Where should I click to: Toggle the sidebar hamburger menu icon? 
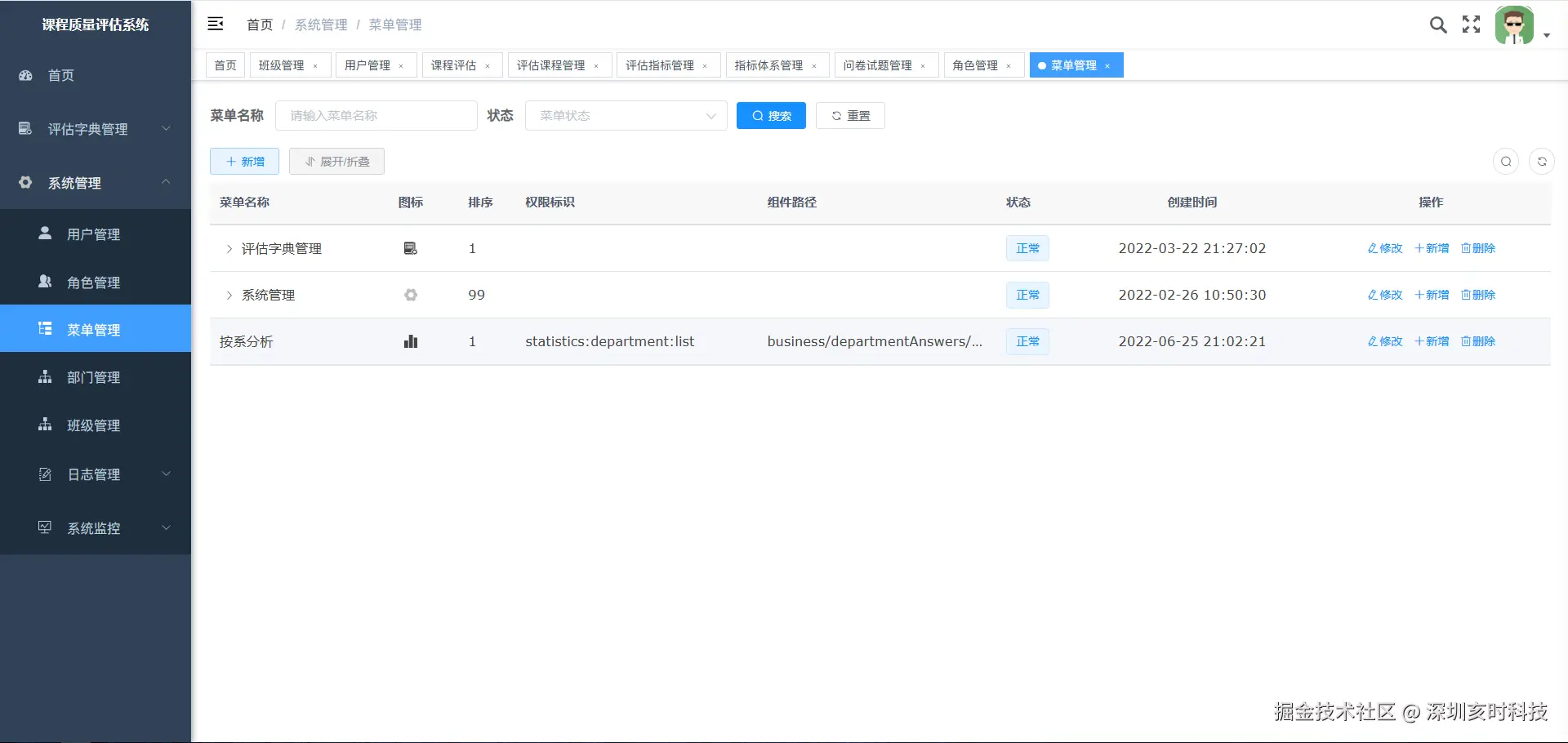(216, 24)
